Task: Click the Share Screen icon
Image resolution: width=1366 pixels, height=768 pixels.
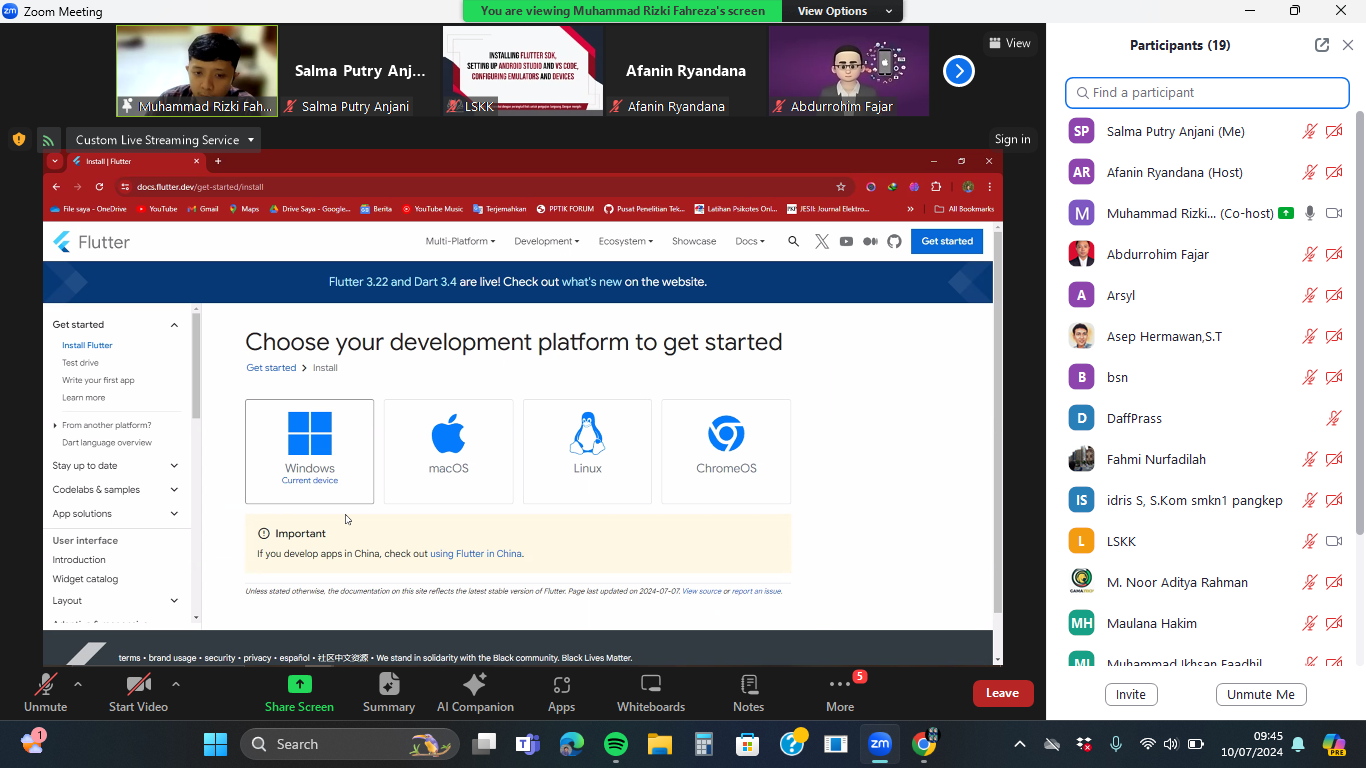Action: click(299, 684)
